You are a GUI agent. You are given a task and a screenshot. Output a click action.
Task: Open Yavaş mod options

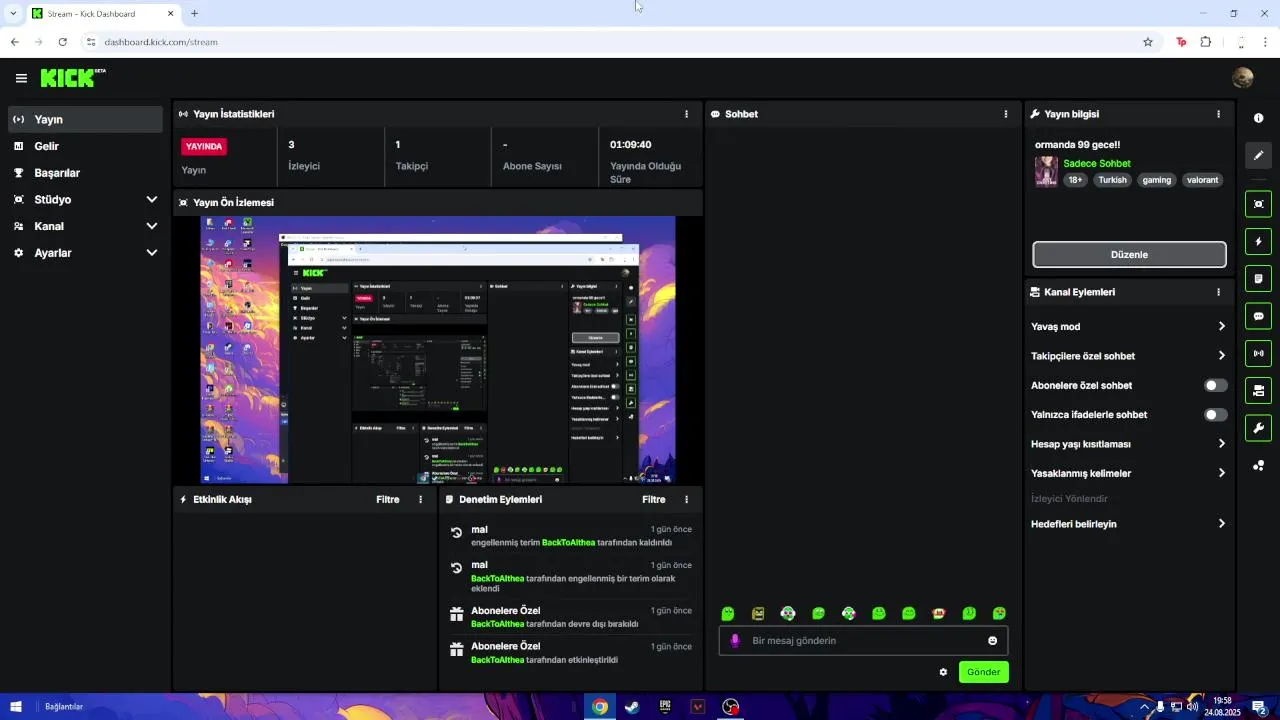[1128, 326]
